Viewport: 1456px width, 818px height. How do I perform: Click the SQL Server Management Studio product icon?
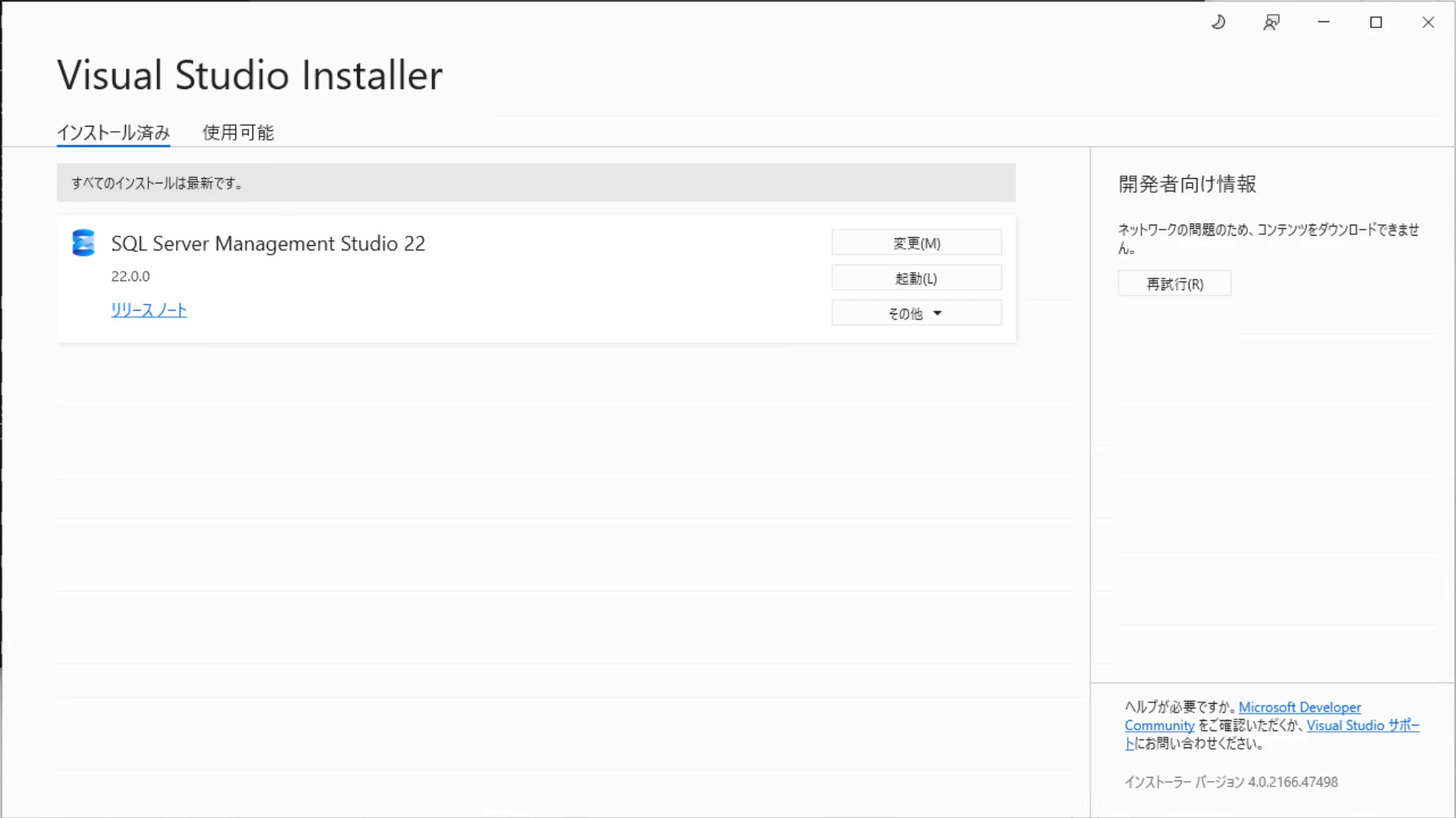(83, 242)
